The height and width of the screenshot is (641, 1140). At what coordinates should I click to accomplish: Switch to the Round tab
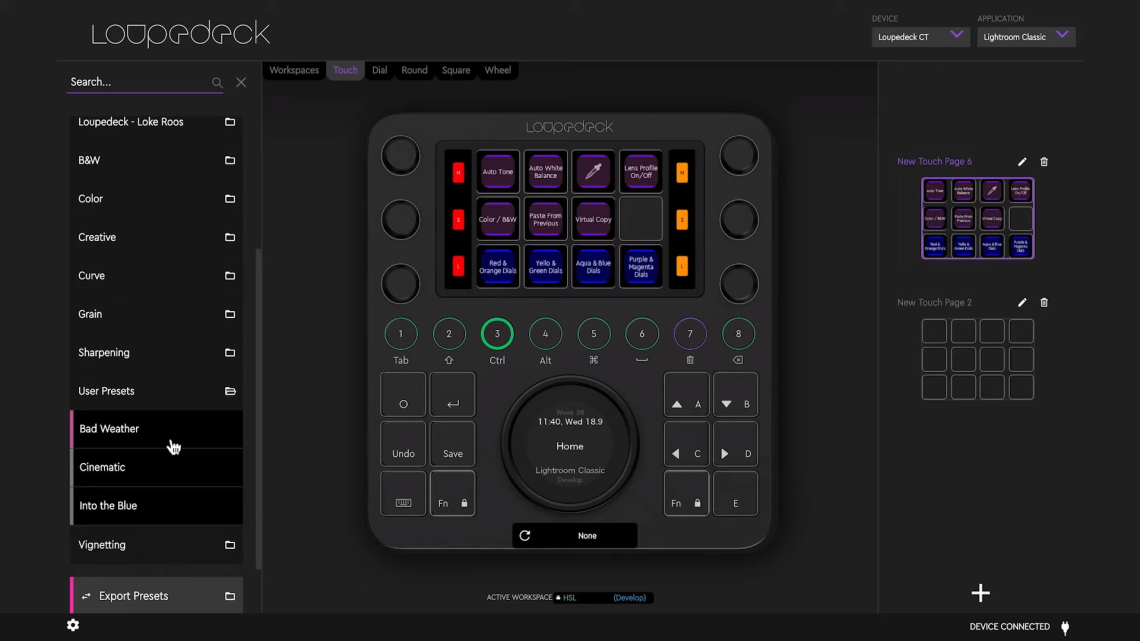point(414,70)
